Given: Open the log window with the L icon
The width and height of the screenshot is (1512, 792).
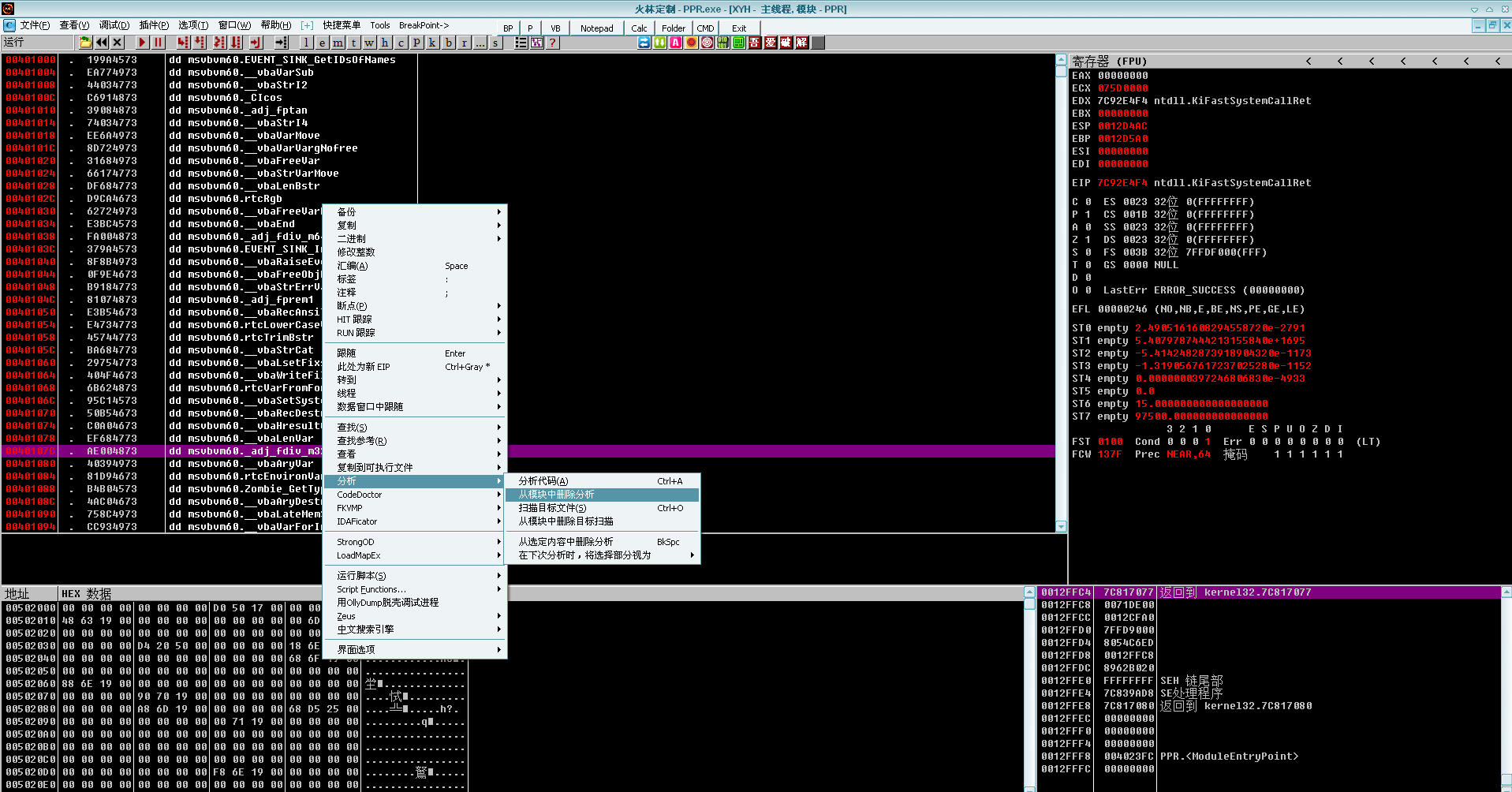Looking at the screenshot, I should coord(306,42).
